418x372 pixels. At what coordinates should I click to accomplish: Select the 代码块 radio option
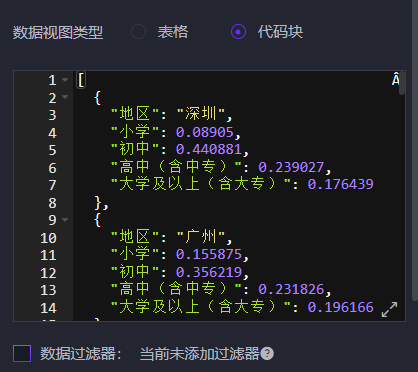(x=238, y=32)
